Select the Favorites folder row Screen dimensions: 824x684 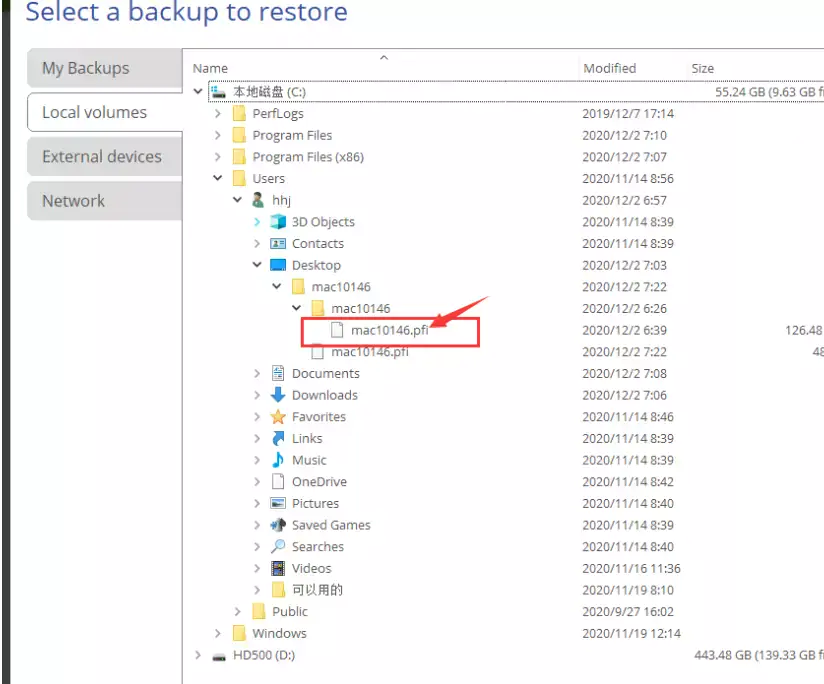(x=318, y=417)
